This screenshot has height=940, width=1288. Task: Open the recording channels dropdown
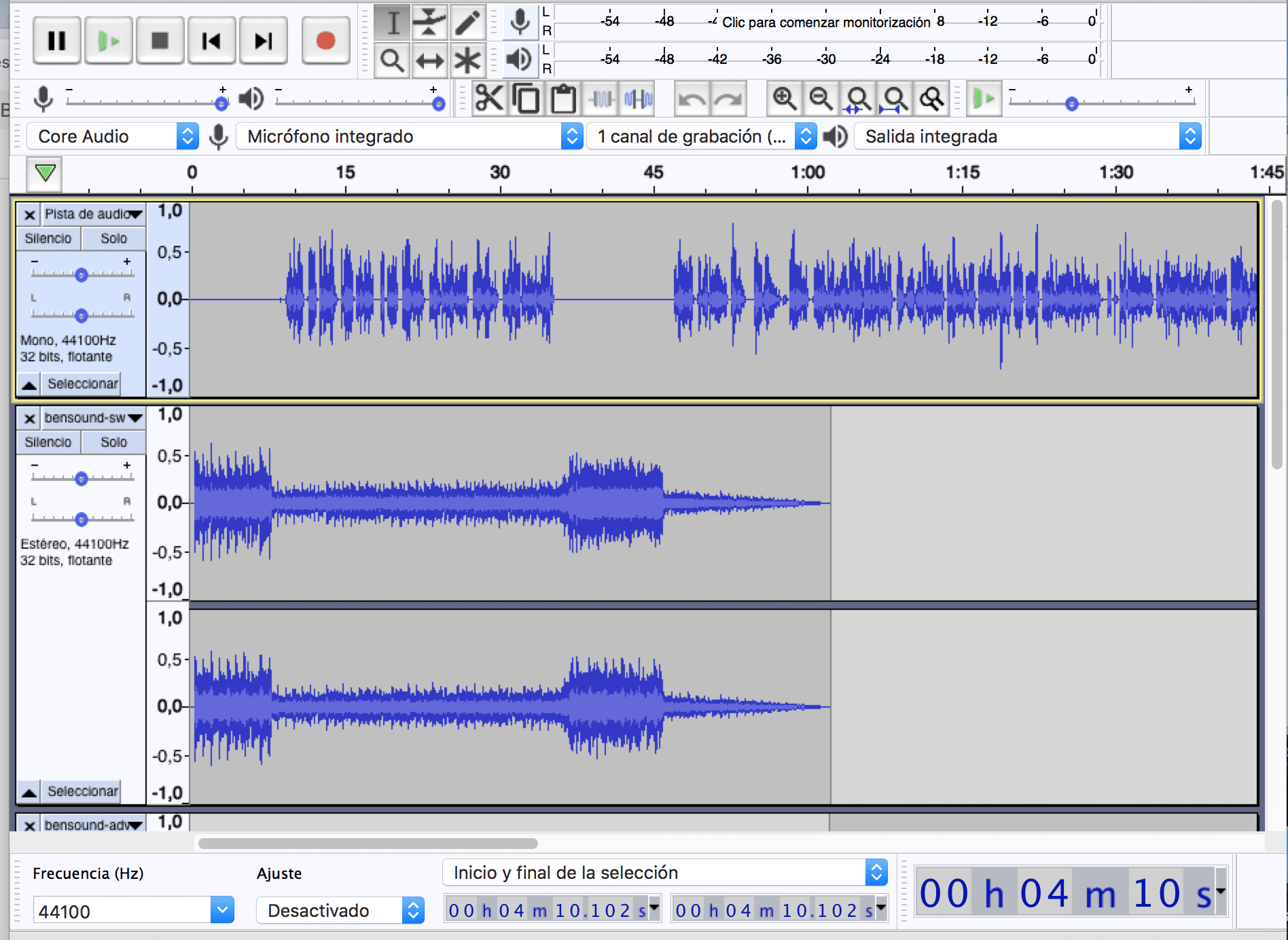pyautogui.click(x=701, y=137)
